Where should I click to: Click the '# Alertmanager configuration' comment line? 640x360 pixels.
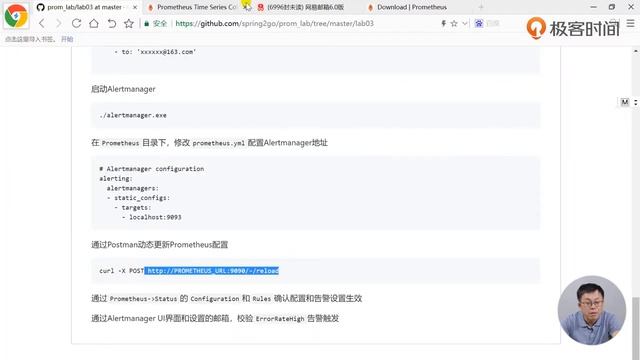tap(151, 169)
